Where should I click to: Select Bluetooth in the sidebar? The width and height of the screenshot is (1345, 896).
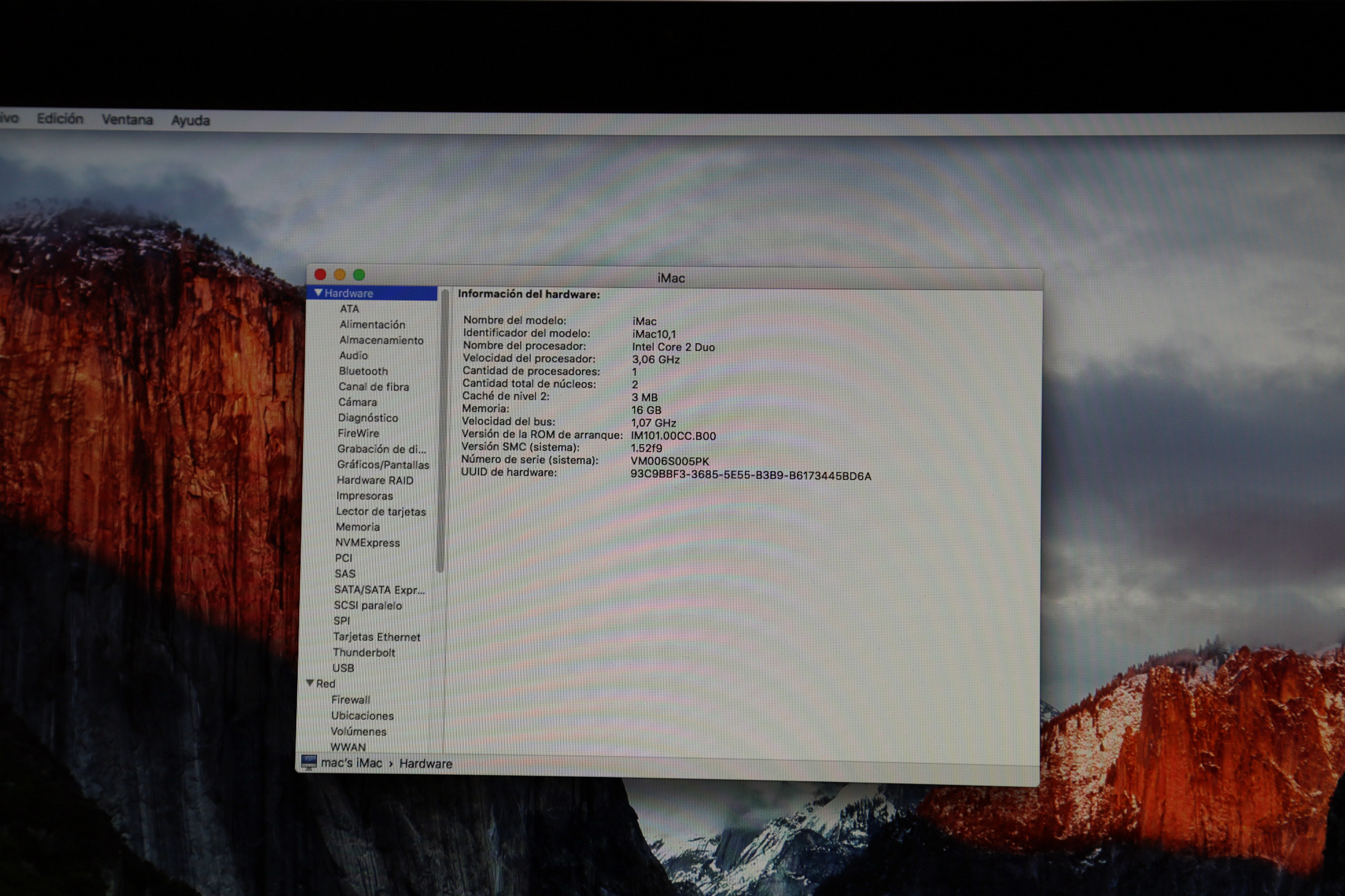[363, 371]
